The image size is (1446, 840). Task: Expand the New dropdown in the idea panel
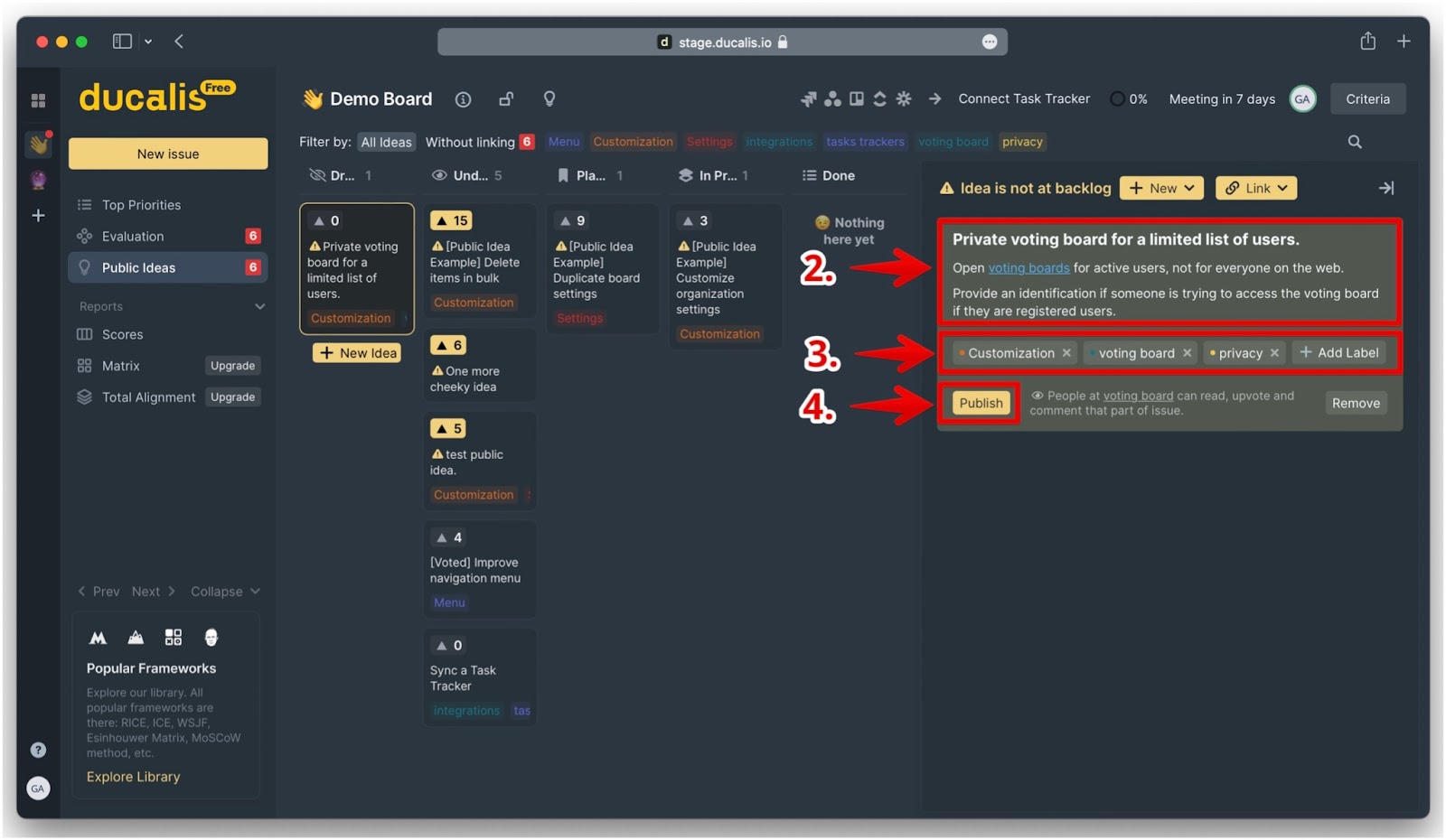1161,188
